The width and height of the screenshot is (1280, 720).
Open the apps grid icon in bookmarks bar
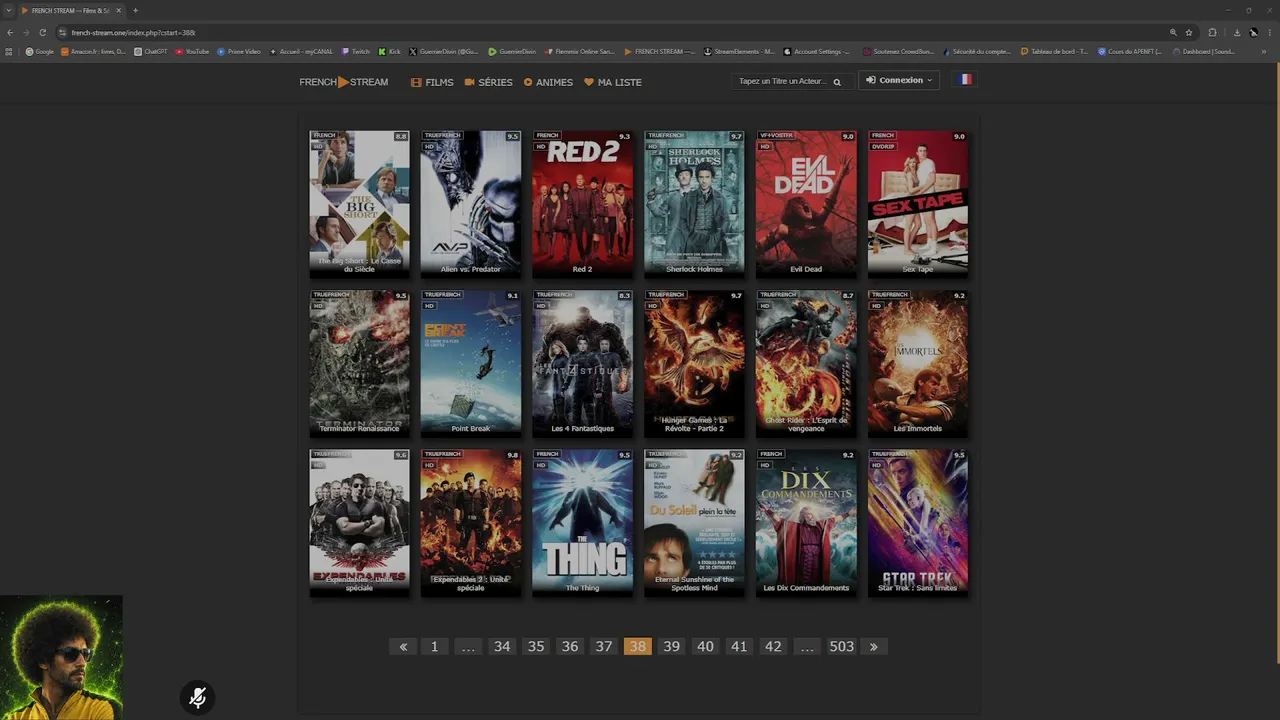point(9,51)
